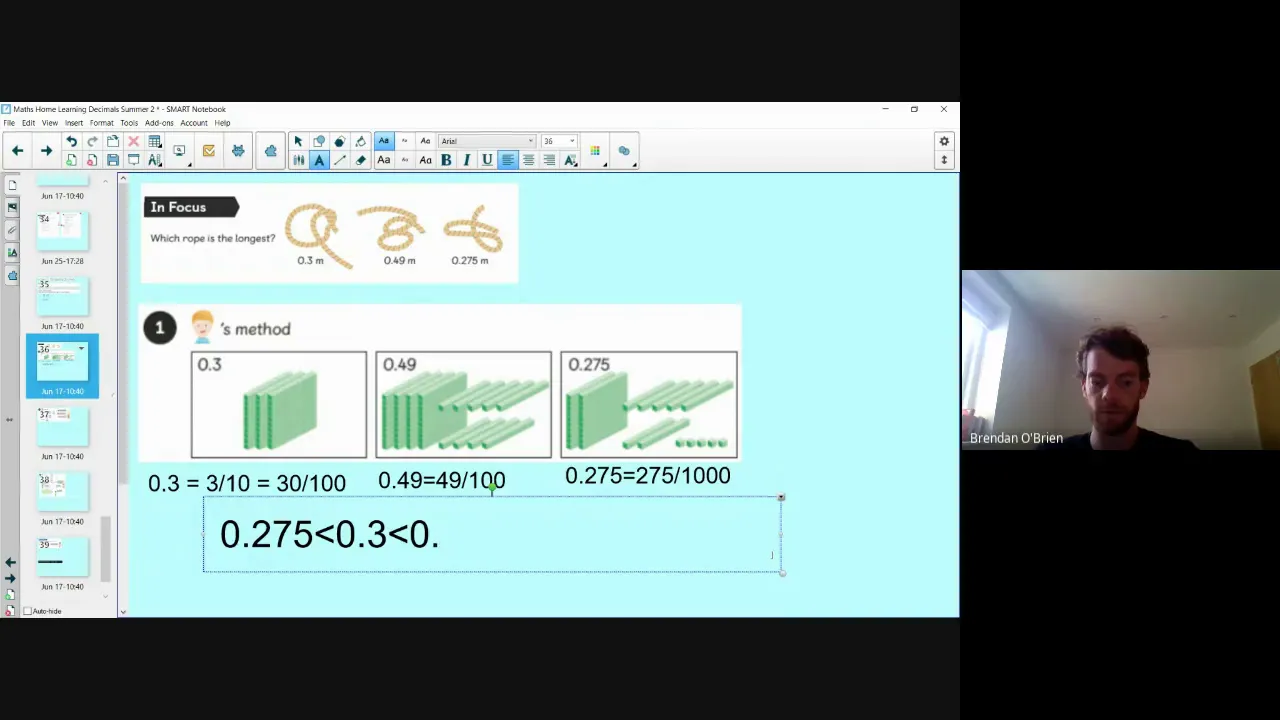Open page 38 thumbnail
The height and width of the screenshot is (720, 1280).
(x=62, y=491)
